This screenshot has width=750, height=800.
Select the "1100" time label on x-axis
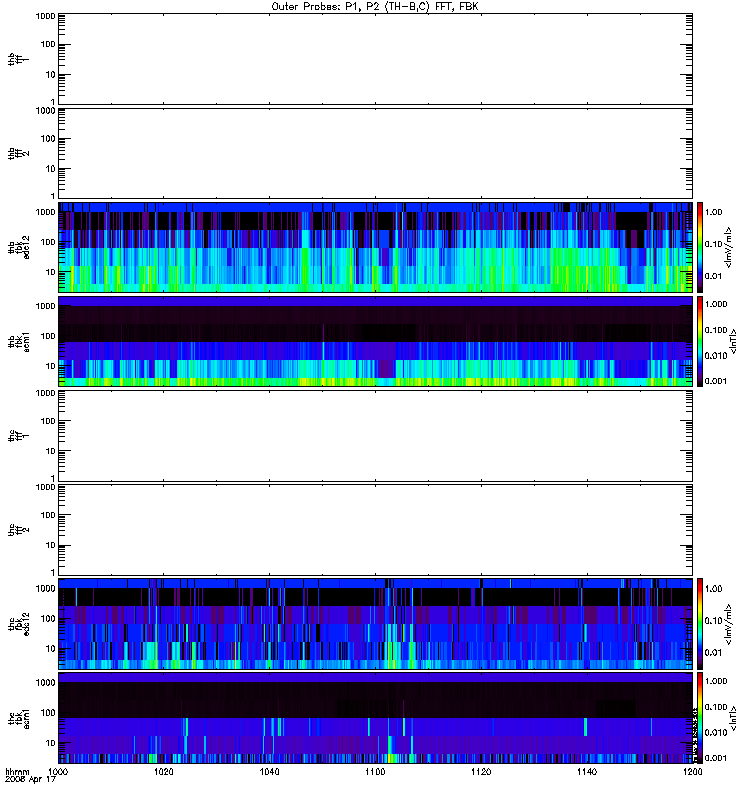[375, 771]
